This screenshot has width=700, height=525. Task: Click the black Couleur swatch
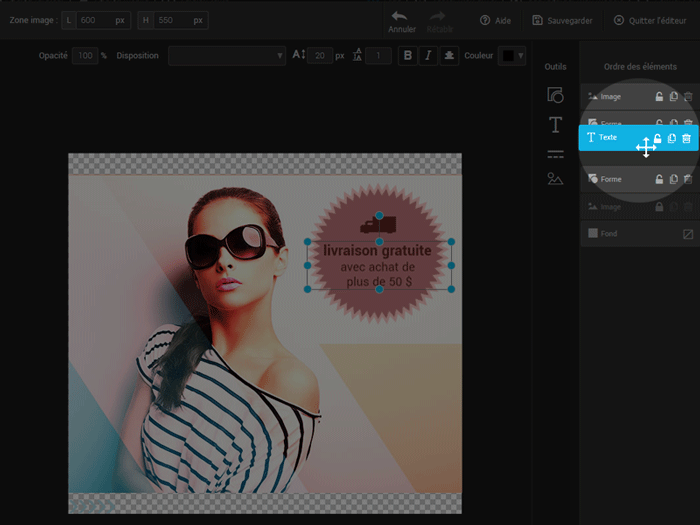coord(507,56)
